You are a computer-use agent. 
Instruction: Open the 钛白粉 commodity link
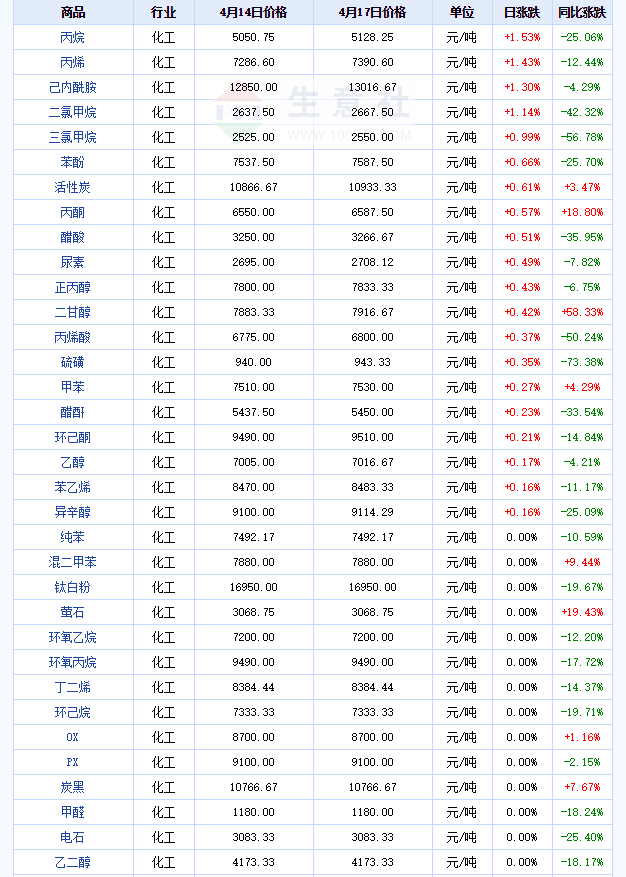click(x=73, y=587)
